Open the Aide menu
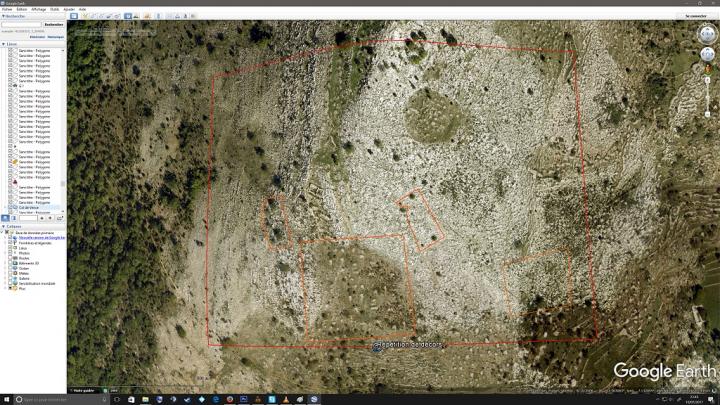Screen dimensions: 720x405 click(82, 9)
